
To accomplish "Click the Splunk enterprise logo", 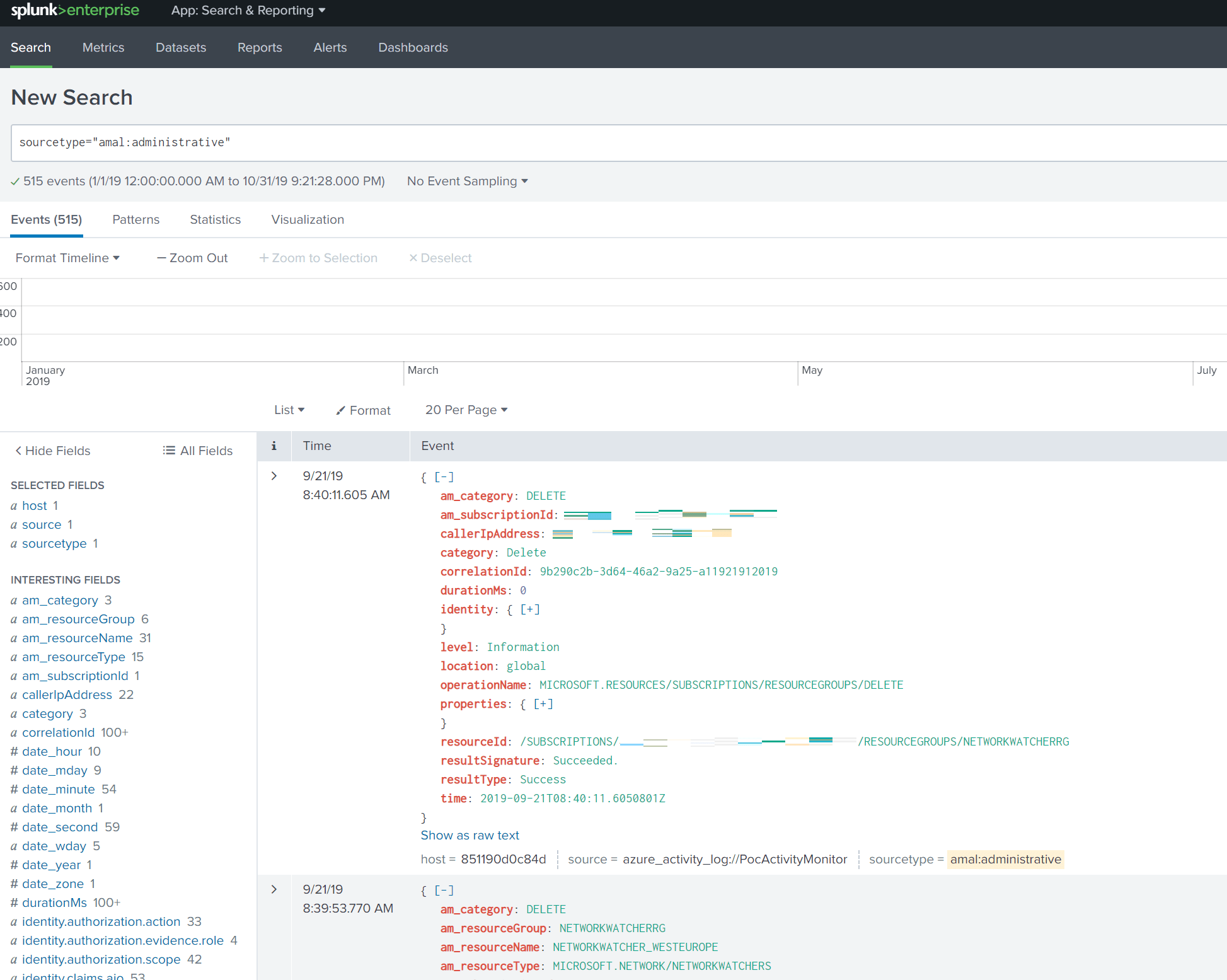I will [x=75, y=11].
